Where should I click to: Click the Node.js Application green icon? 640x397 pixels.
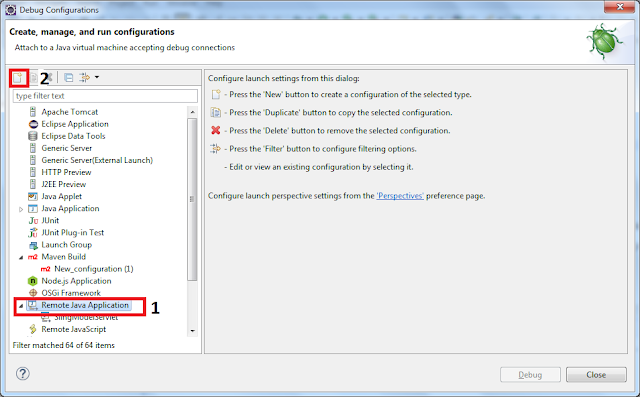[x=33, y=281]
